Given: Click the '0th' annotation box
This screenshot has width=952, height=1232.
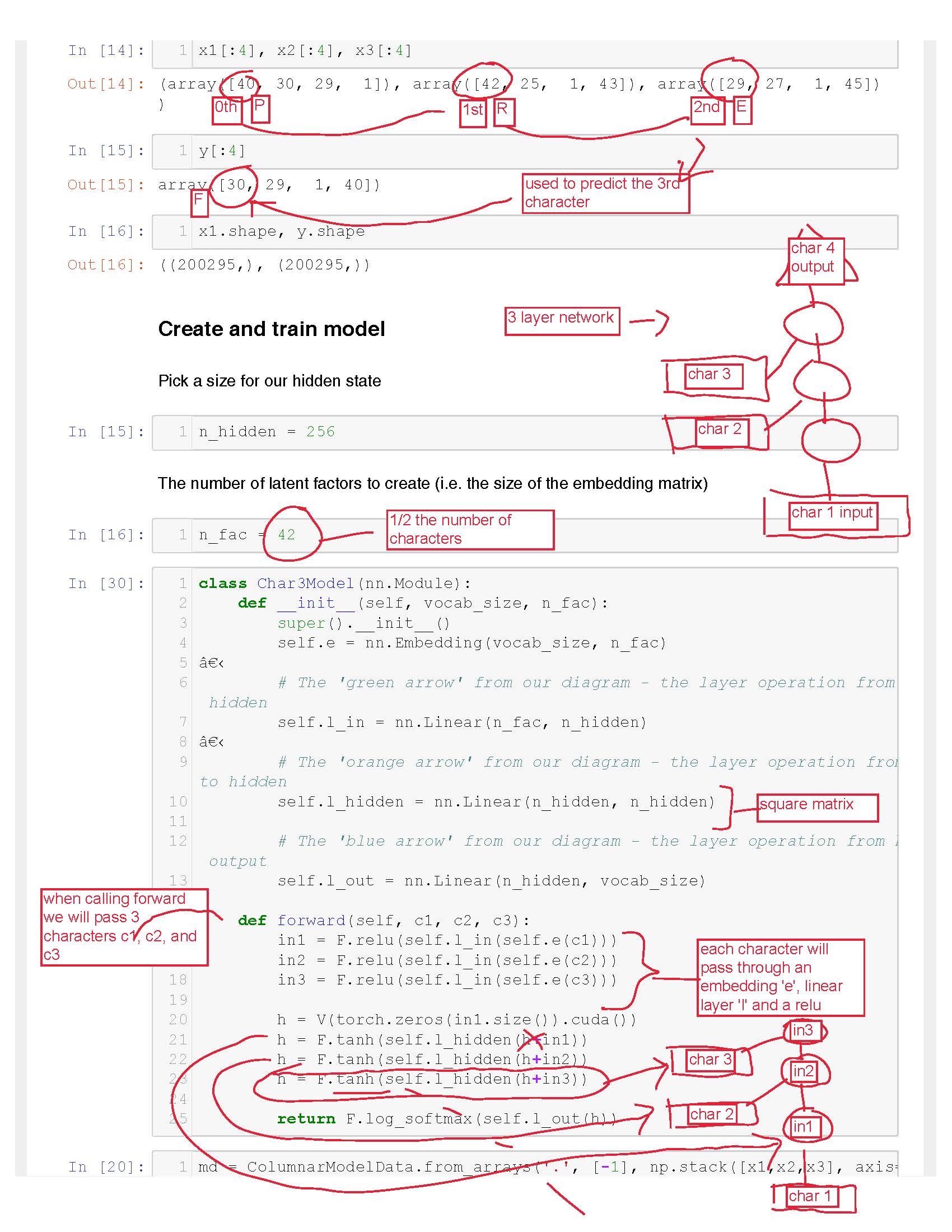Looking at the screenshot, I should 227,109.
